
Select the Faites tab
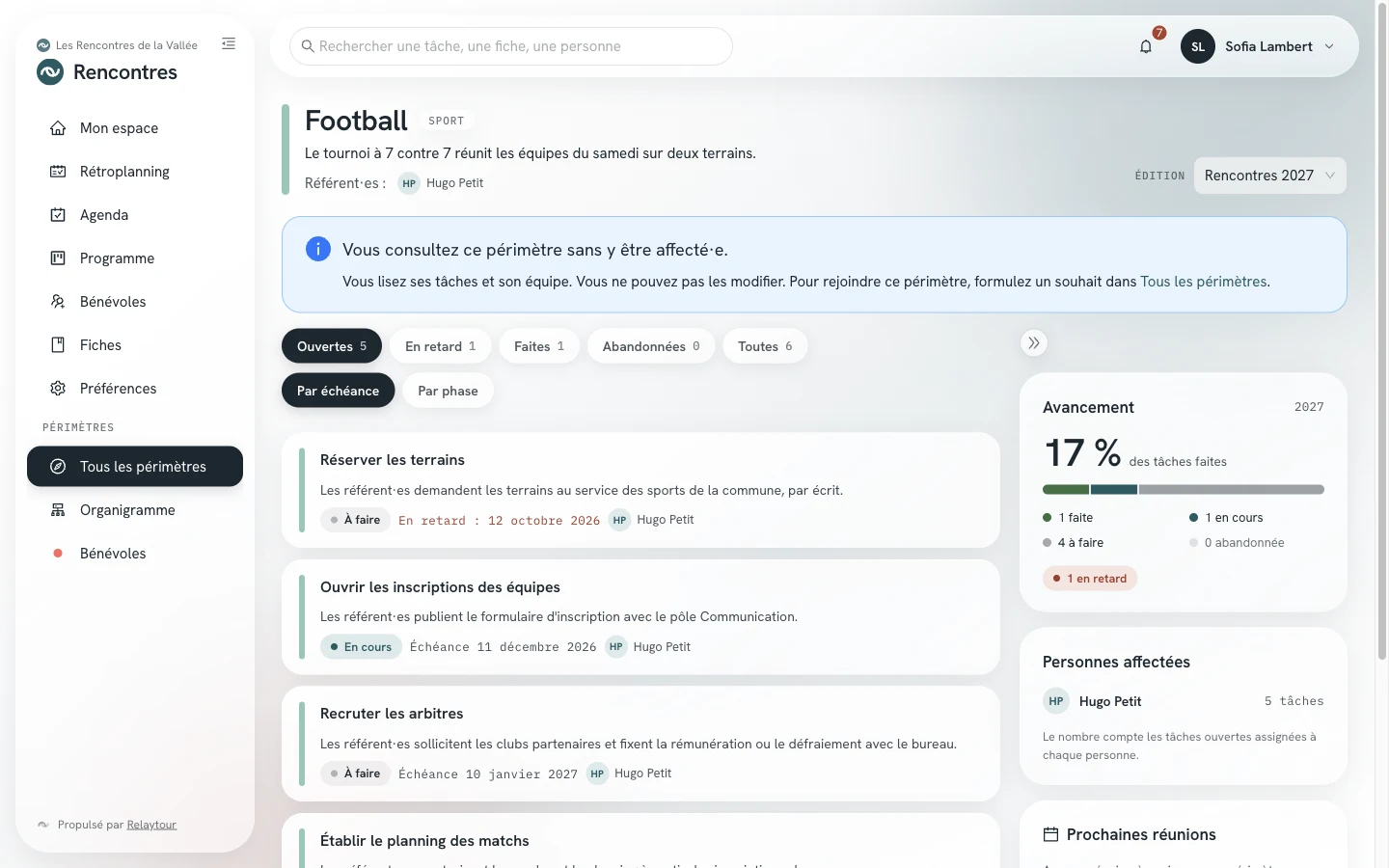tap(539, 346)
